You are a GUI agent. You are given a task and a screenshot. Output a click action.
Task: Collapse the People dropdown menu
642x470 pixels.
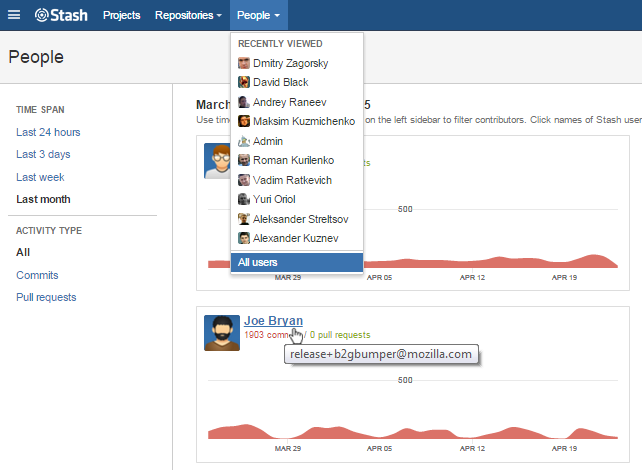point(258,15)
